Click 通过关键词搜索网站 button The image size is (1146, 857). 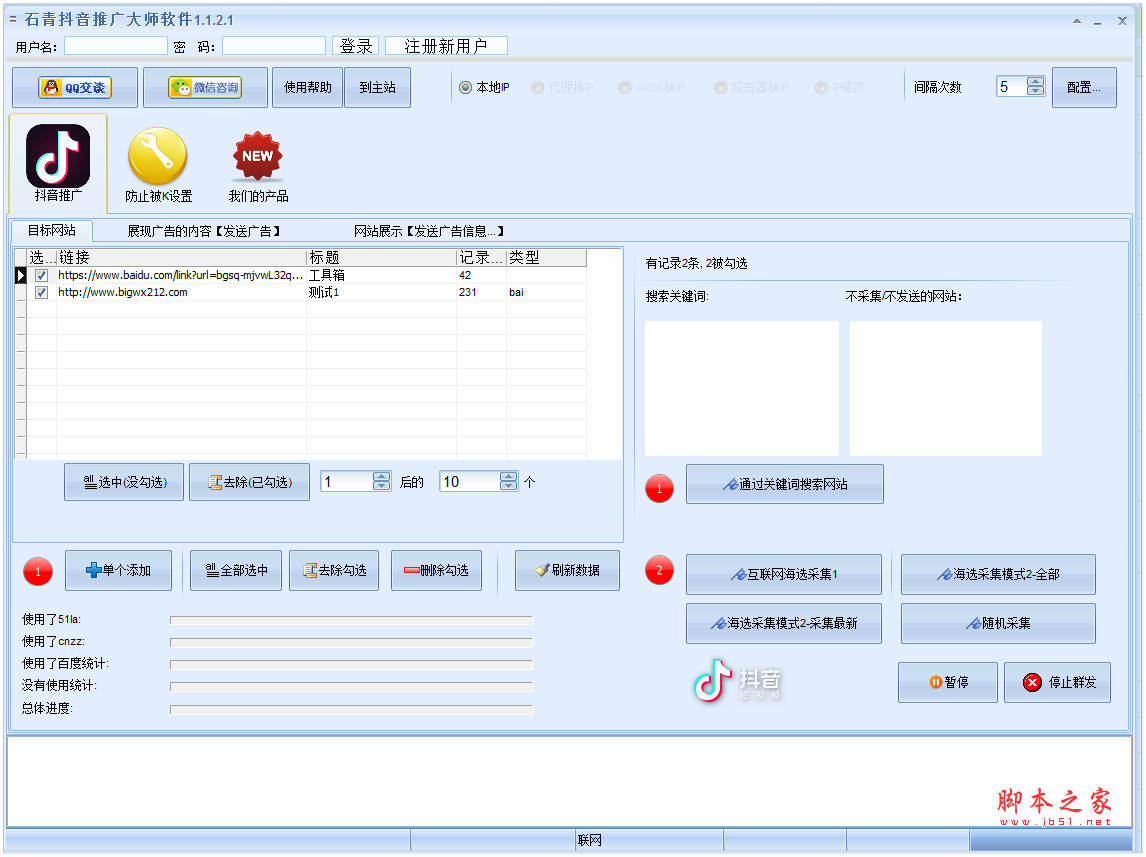click(x=785, y=484)
